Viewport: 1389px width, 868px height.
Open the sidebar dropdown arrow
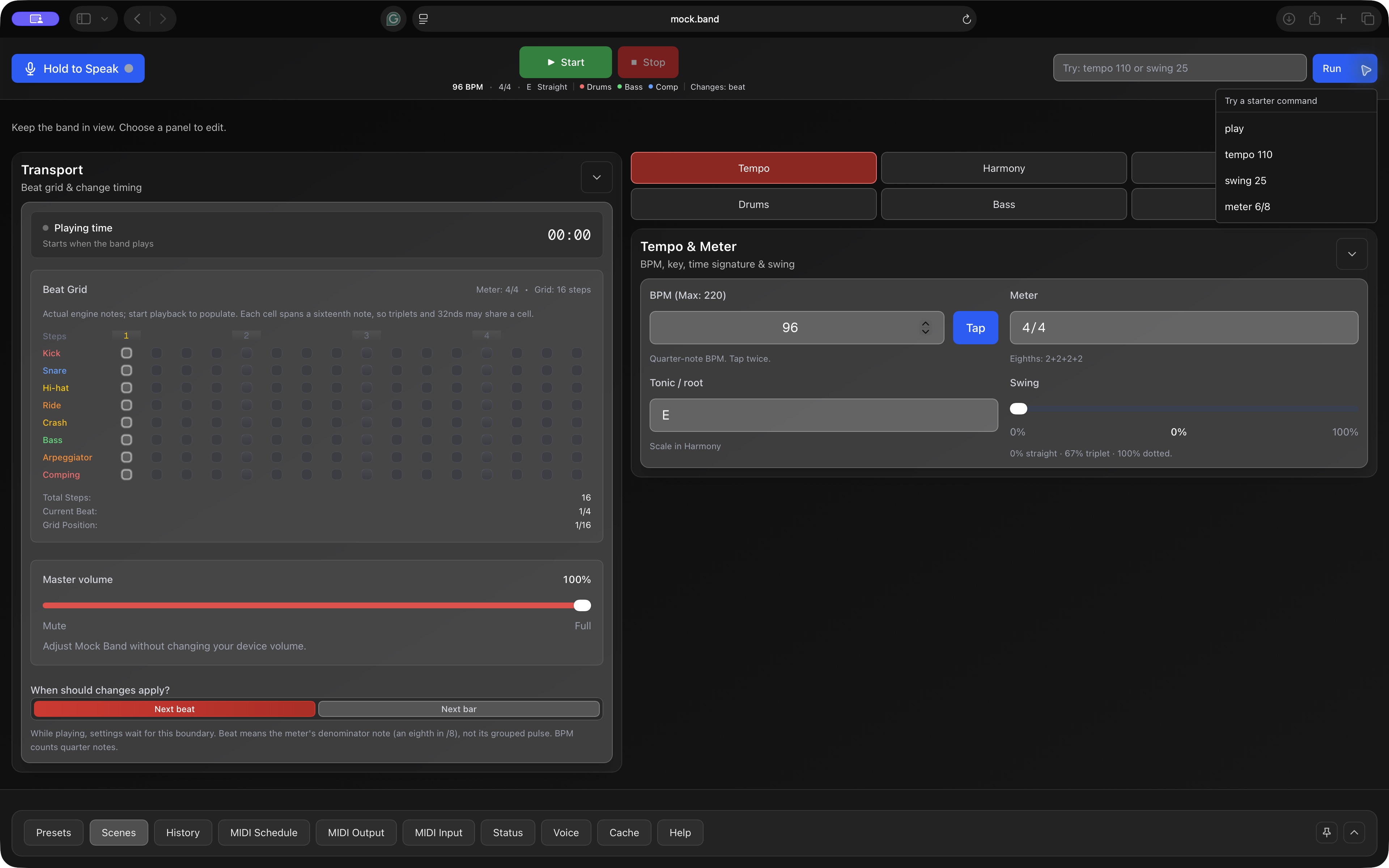pos(105,19)
